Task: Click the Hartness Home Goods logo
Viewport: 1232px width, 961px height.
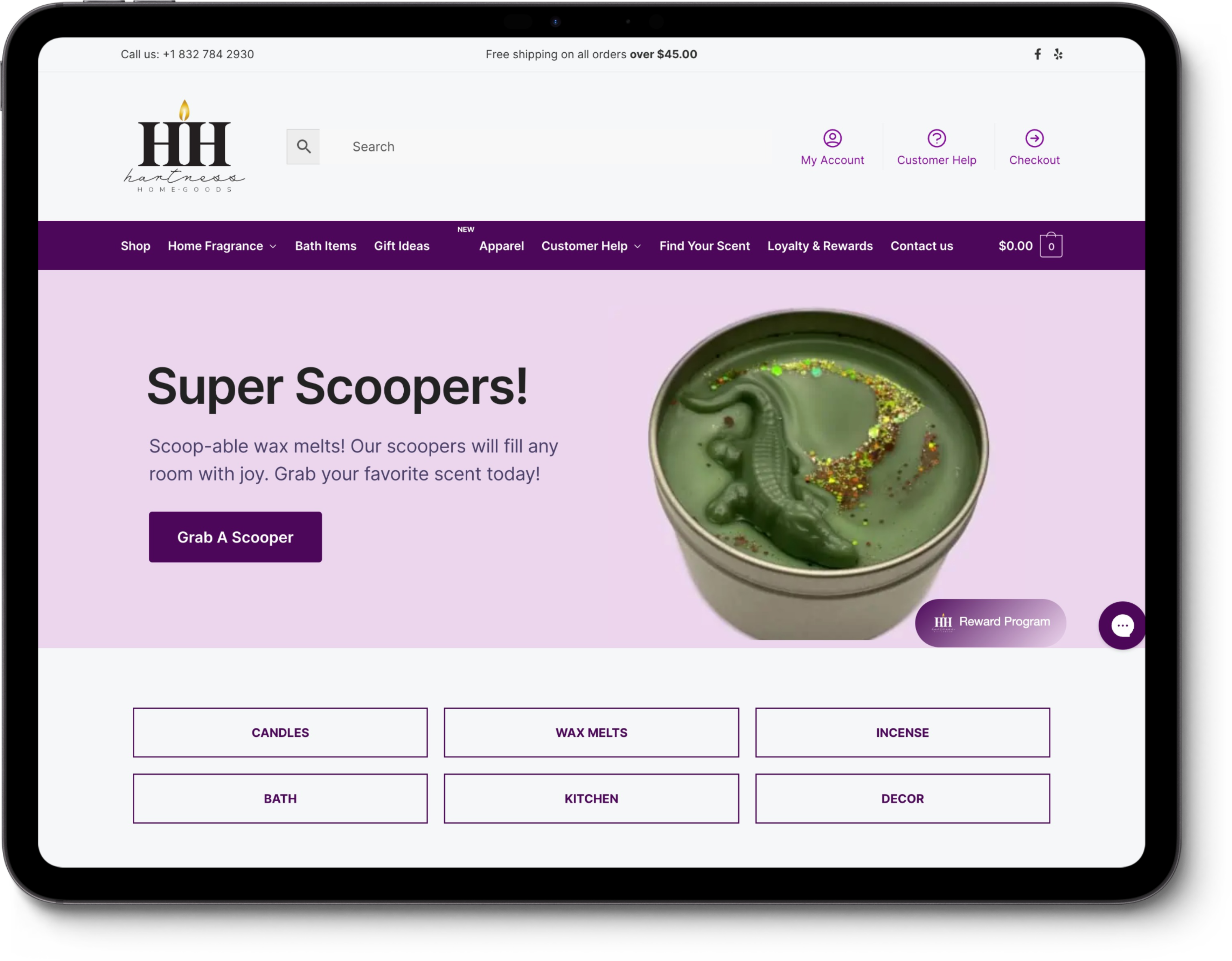Action: tap(184, 146)
